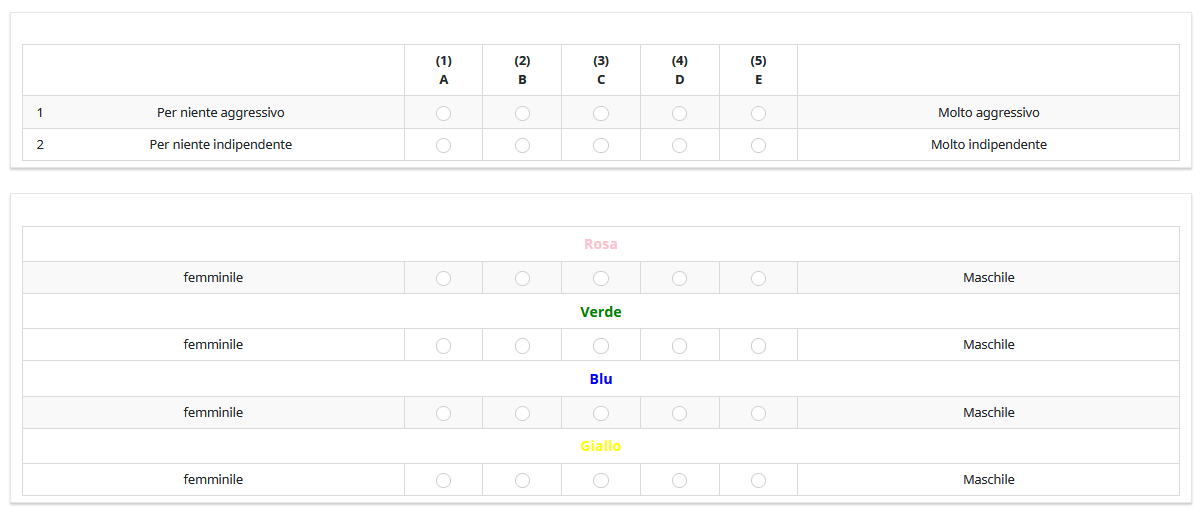Choose the fourth radio button under Verde
This screenshot has width=1202, height=515.
[680, 345]
